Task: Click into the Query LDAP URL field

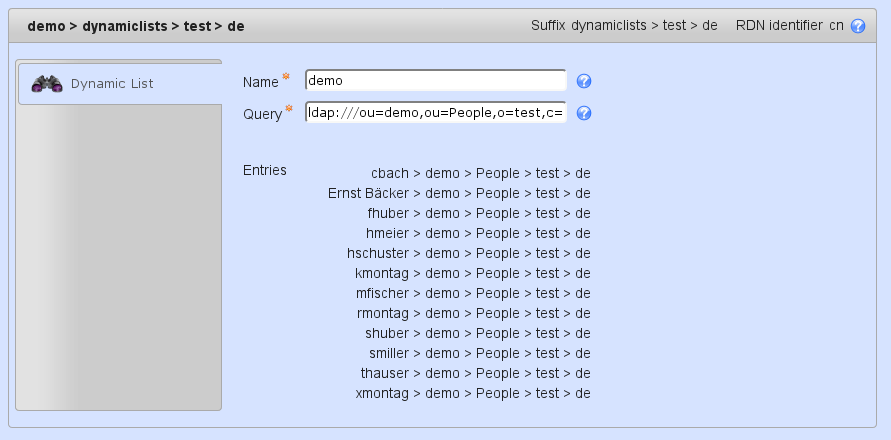Action: click(435, 113)
